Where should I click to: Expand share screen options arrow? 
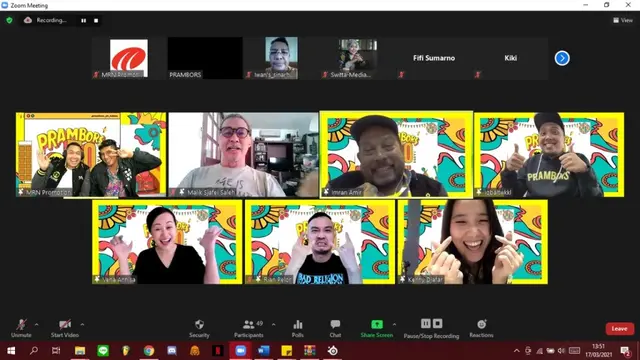point(394,324)
